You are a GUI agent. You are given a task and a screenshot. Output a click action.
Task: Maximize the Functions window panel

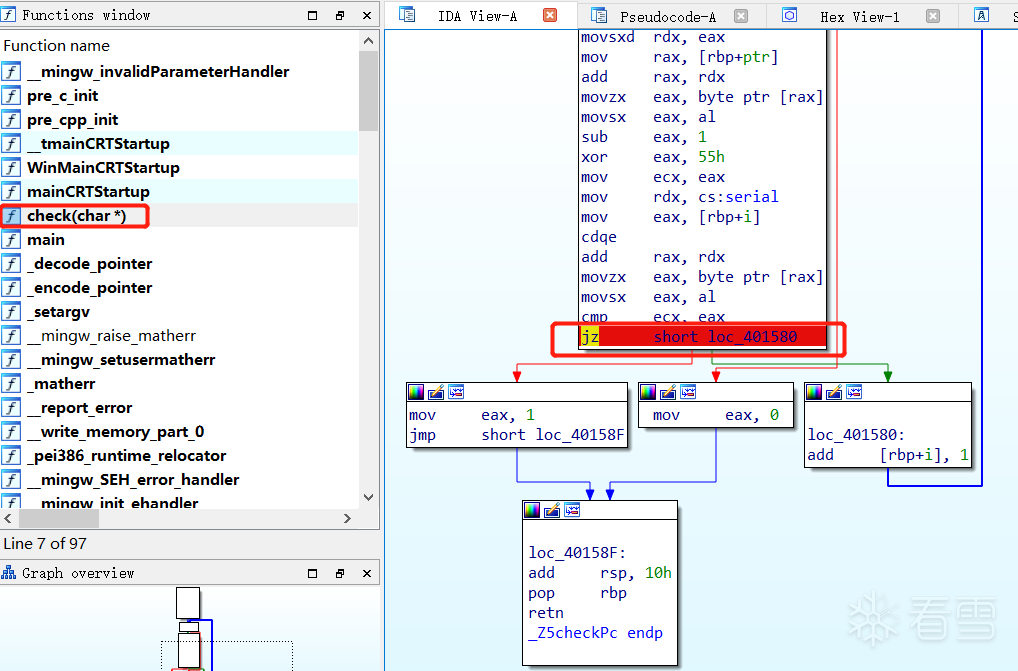tap(312, 16)
